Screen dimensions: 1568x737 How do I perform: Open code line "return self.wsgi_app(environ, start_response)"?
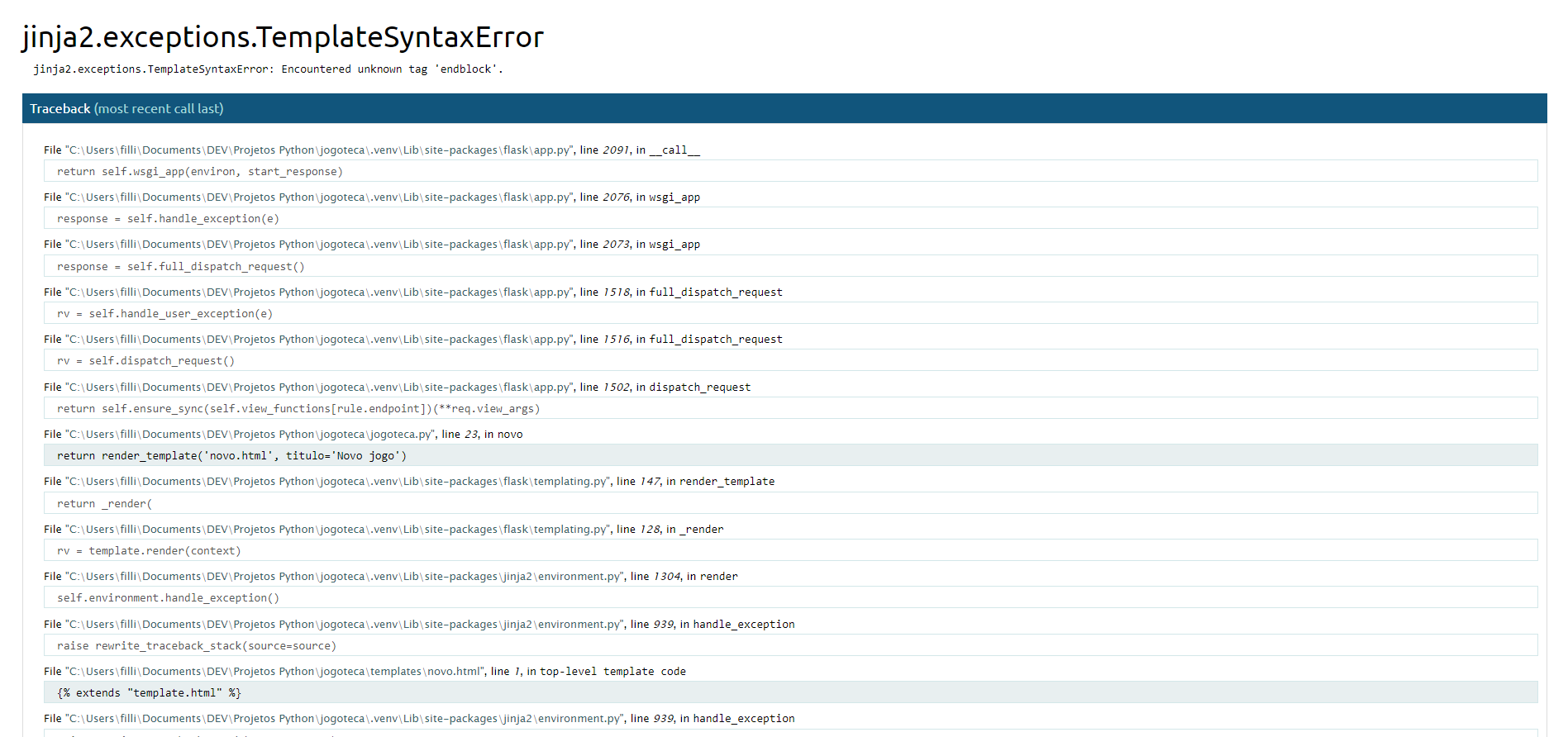click(x=790, y=171)
